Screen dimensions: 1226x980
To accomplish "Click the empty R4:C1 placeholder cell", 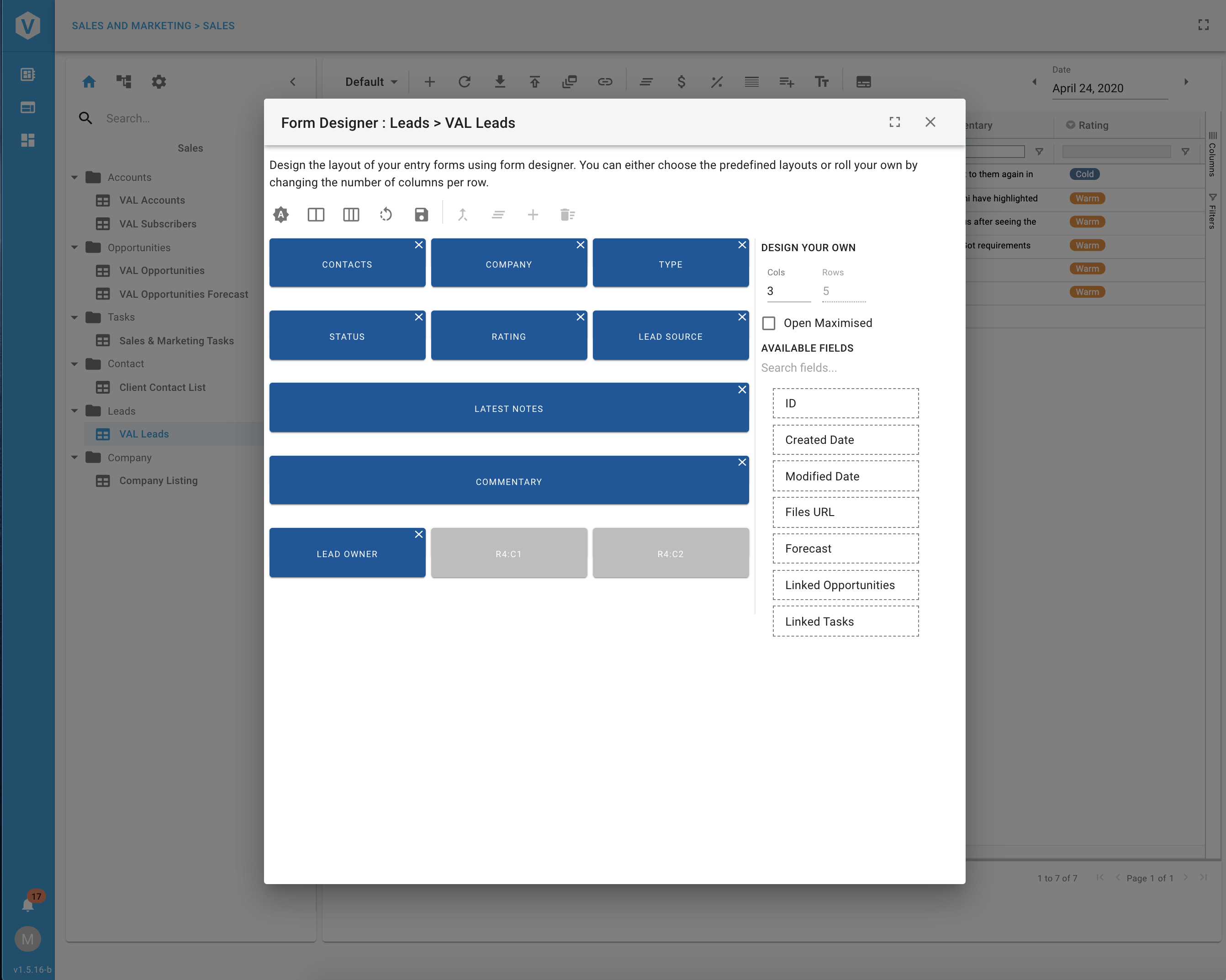I will tap(508, 553).
